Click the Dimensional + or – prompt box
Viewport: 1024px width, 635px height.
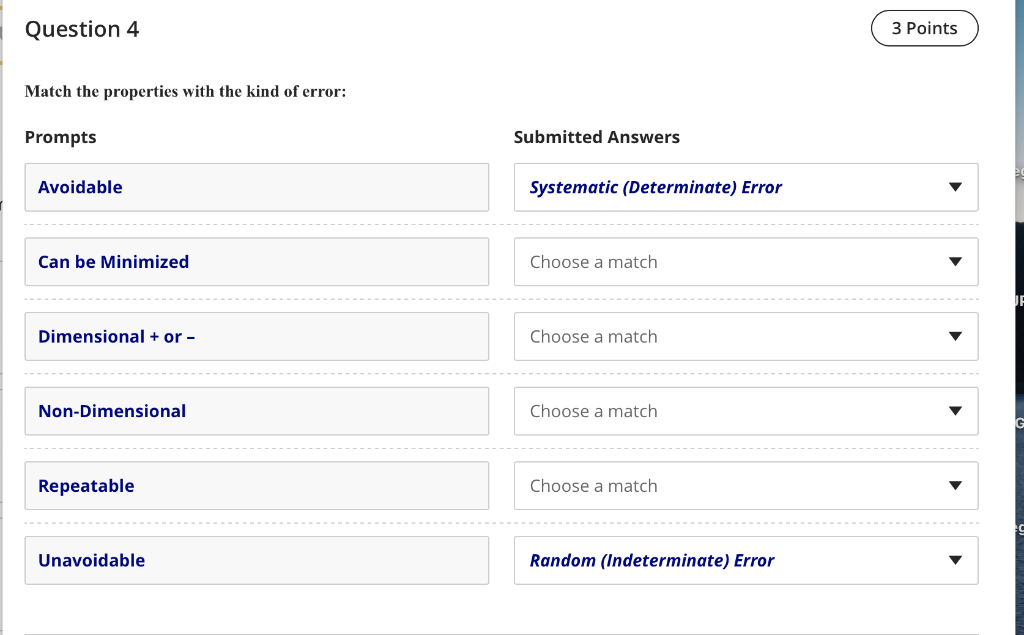[x=256, y=337]
